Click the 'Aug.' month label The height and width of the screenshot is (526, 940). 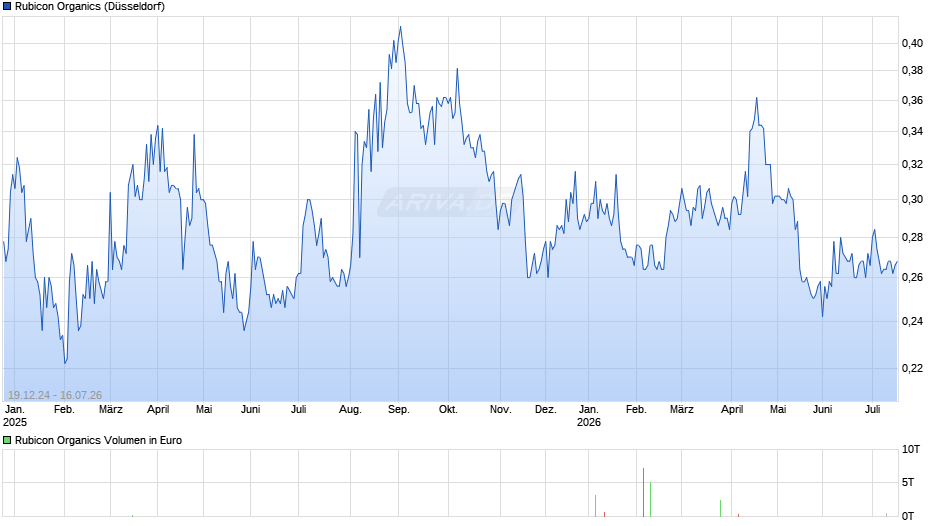pos(350,410)
